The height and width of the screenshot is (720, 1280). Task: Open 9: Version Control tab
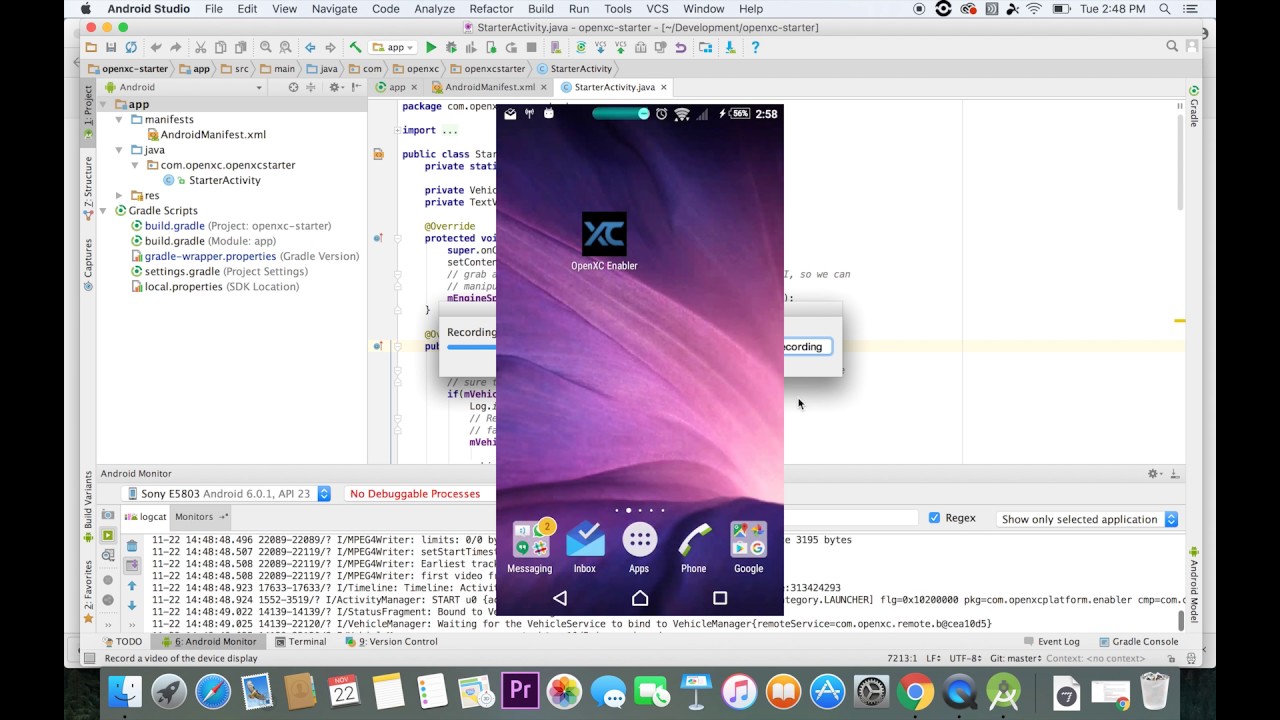tap(391, 642)
